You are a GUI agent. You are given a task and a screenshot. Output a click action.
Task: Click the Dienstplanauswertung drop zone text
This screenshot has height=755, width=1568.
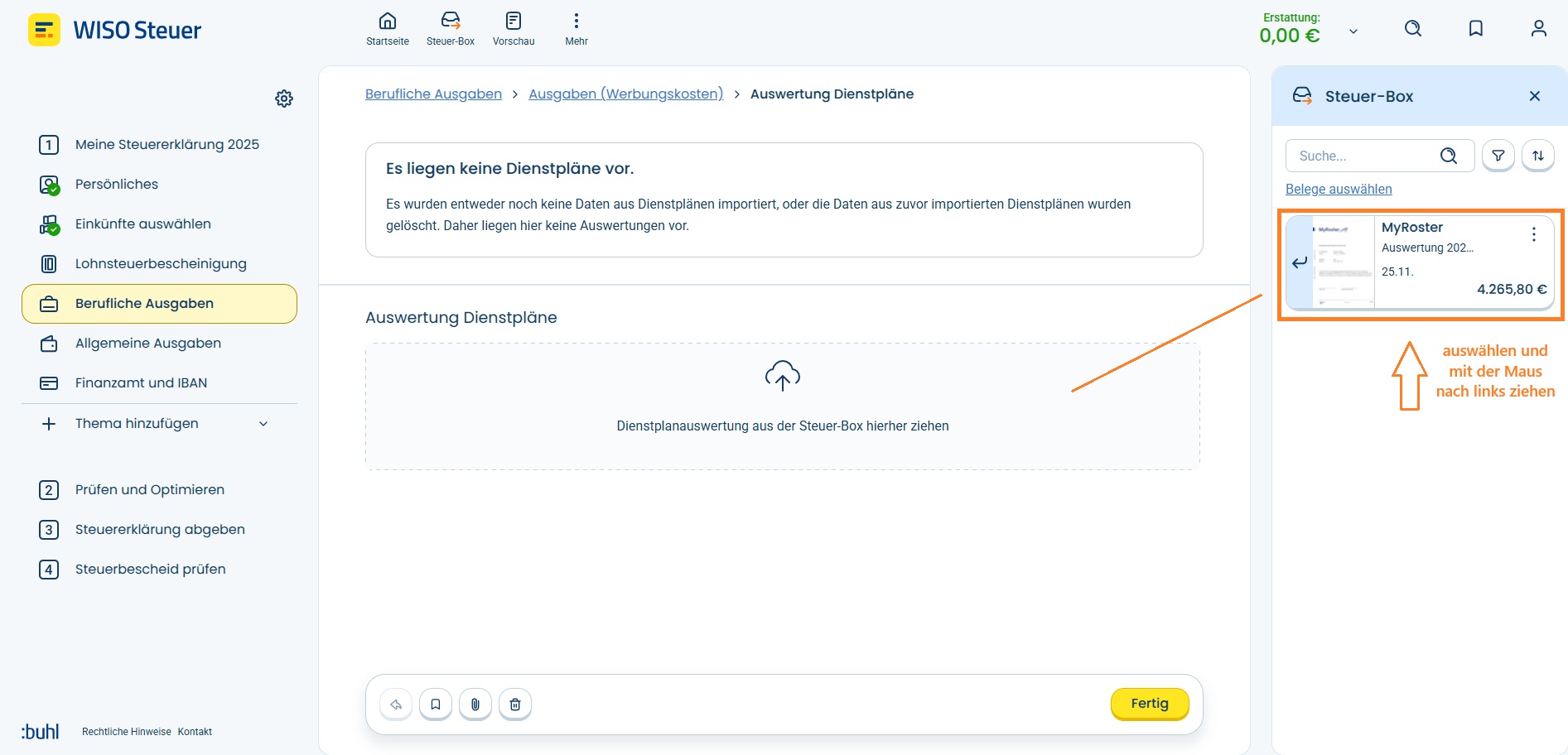783,426
